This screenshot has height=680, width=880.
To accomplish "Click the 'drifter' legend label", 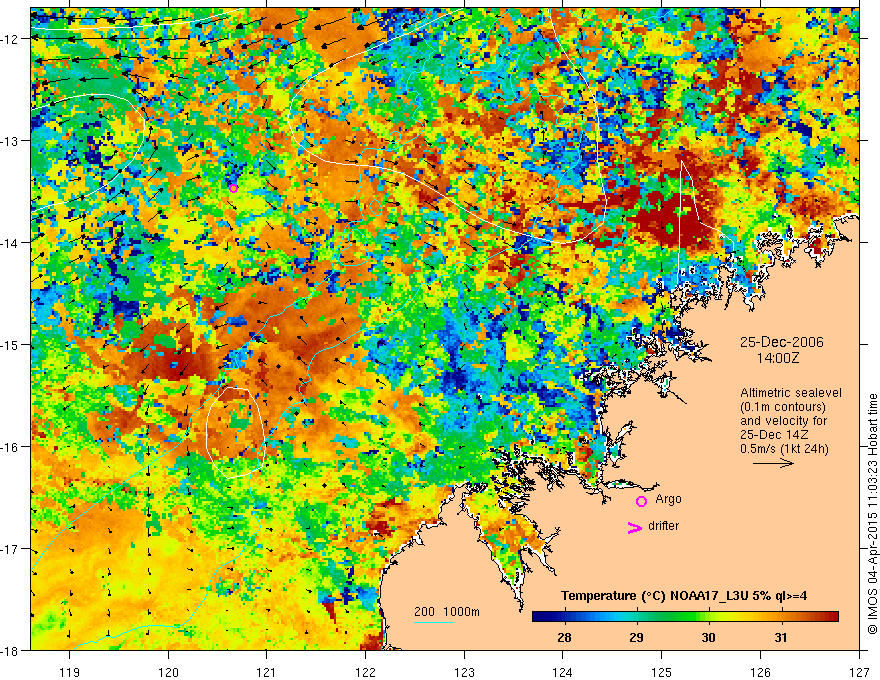I will (x=663, y=526).
